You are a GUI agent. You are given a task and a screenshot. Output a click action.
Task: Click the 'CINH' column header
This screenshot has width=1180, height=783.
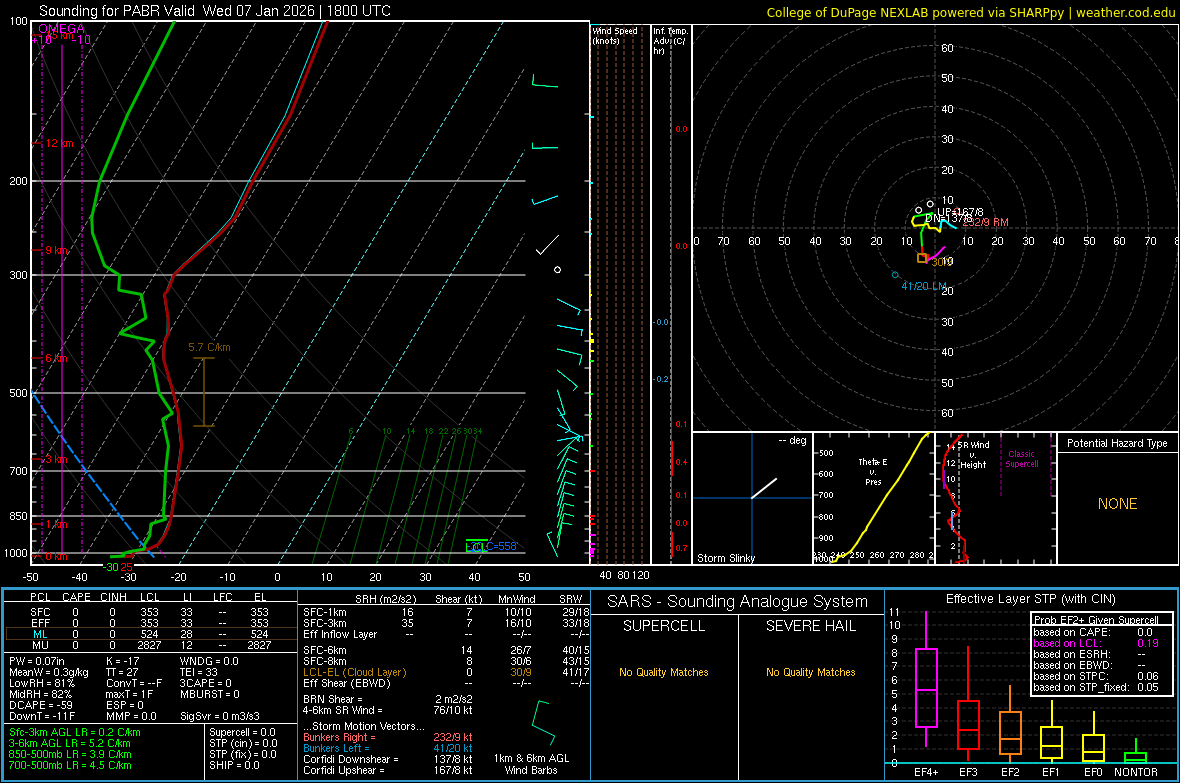coord(113,597)
